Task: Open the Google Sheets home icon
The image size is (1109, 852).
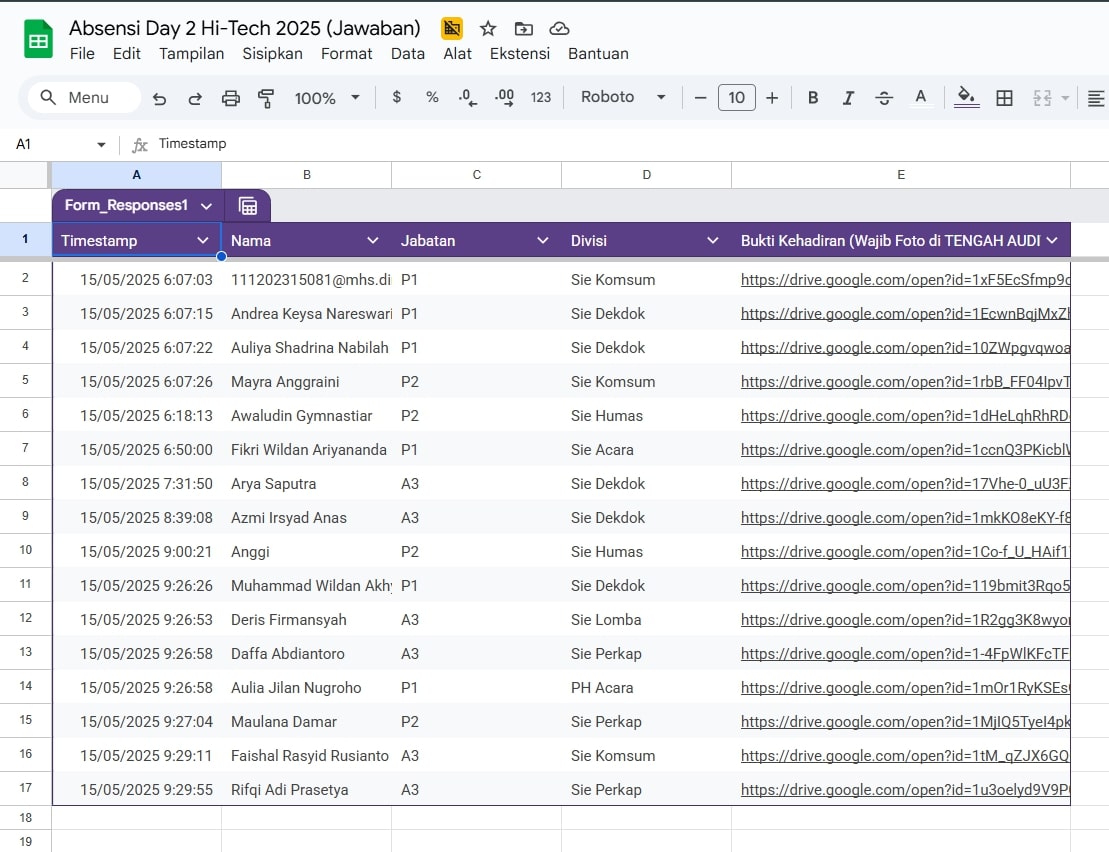Action: [x=38, y=40]
